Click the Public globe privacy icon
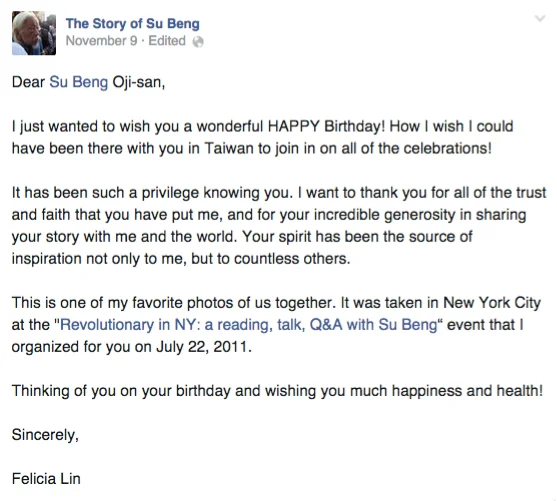Screen dimensions: 557x501 click(x=198, y=42)
